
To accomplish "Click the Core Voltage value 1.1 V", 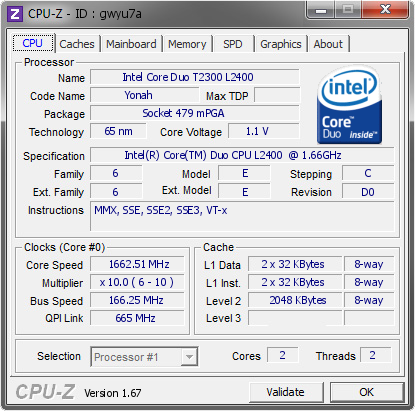I will point(264,131).
